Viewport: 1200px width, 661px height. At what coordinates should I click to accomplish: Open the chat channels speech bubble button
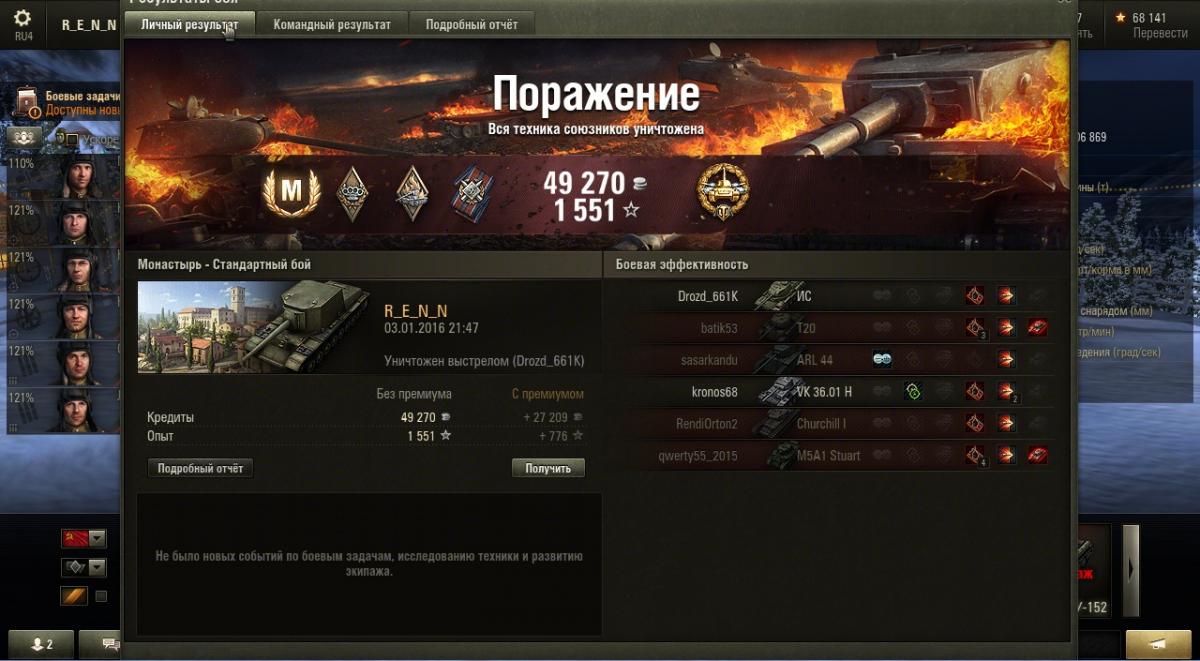point(108,645)
